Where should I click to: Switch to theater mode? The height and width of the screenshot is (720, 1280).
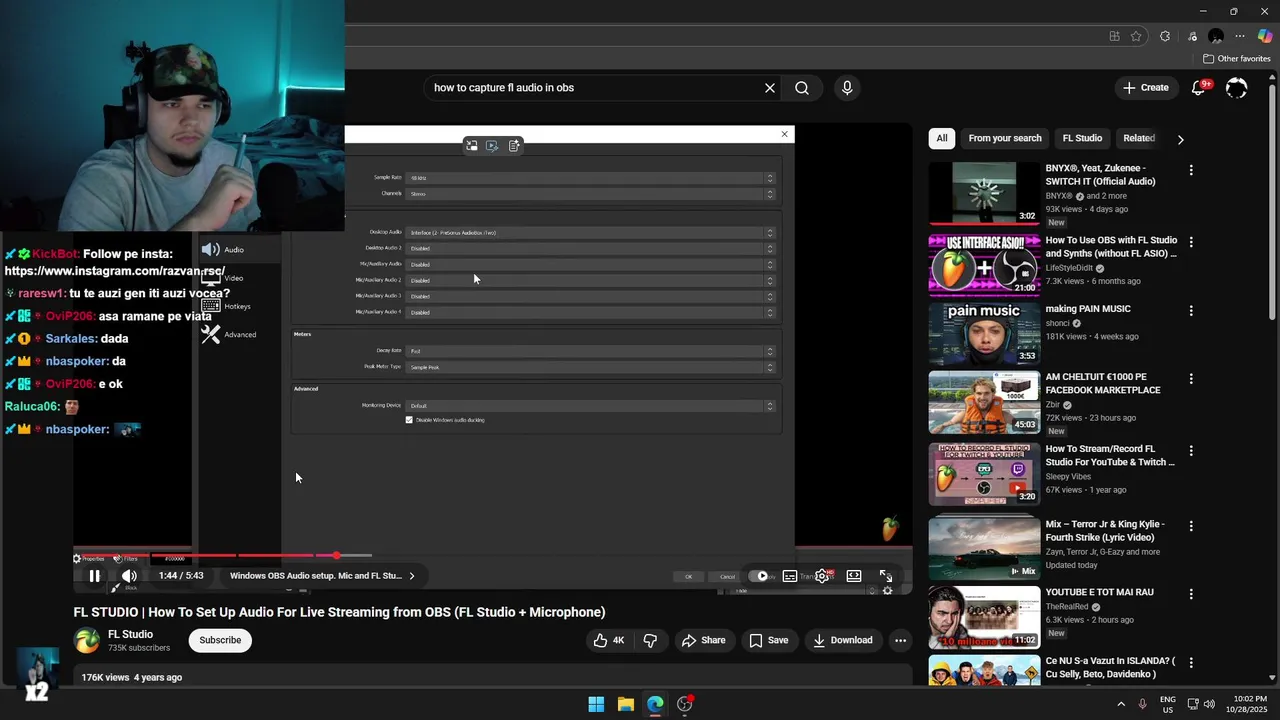(x=854, y=576)
